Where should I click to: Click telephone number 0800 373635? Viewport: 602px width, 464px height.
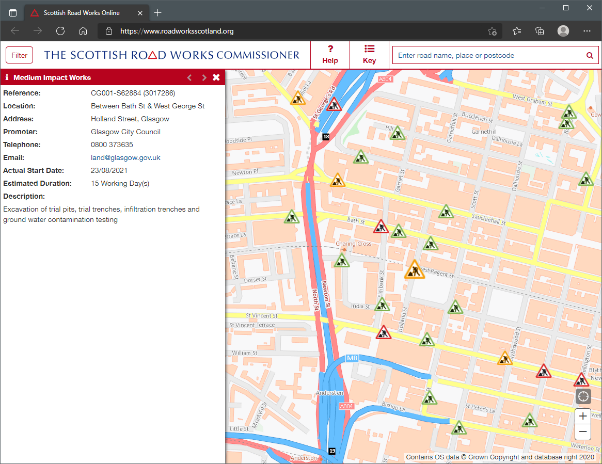112,145
